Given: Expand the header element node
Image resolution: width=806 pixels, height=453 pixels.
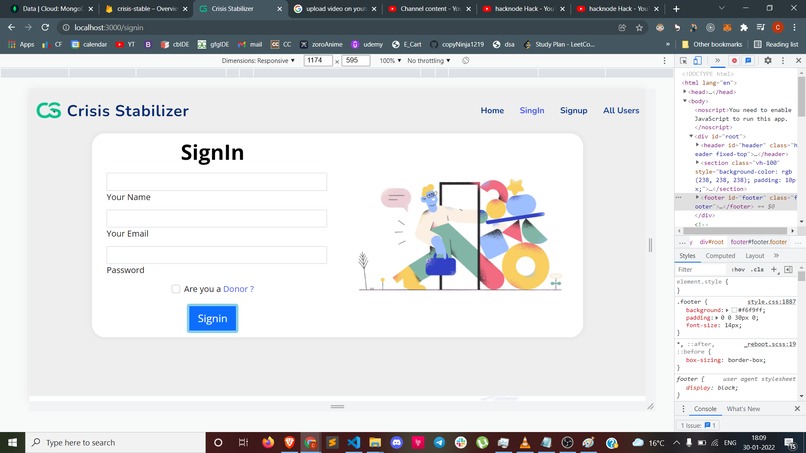Looking at the screenshot, I should coord(698,145).
